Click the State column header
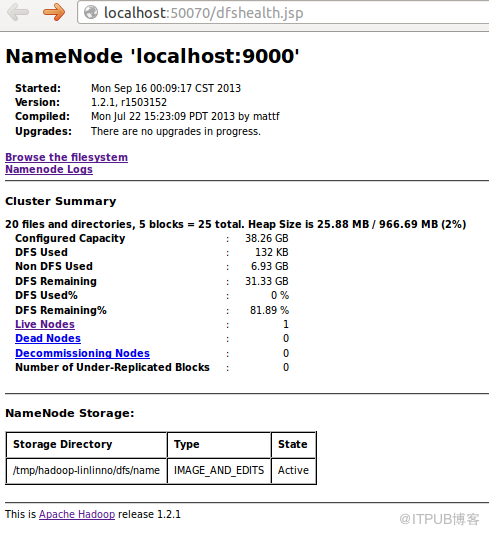This screenshot has width=489, height=534. (294, 444)
